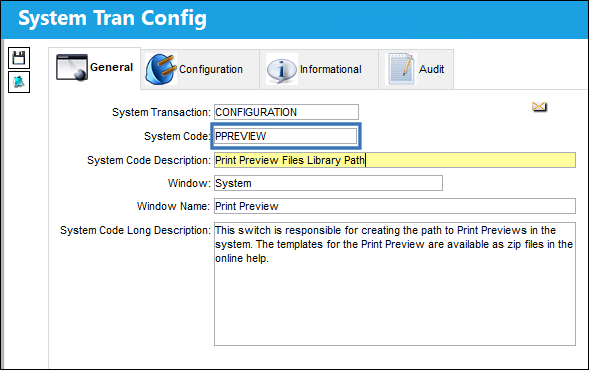Click the System Code Long Description text area
Image resolution: width=589 pixels, height=370 pixels.
395,284
